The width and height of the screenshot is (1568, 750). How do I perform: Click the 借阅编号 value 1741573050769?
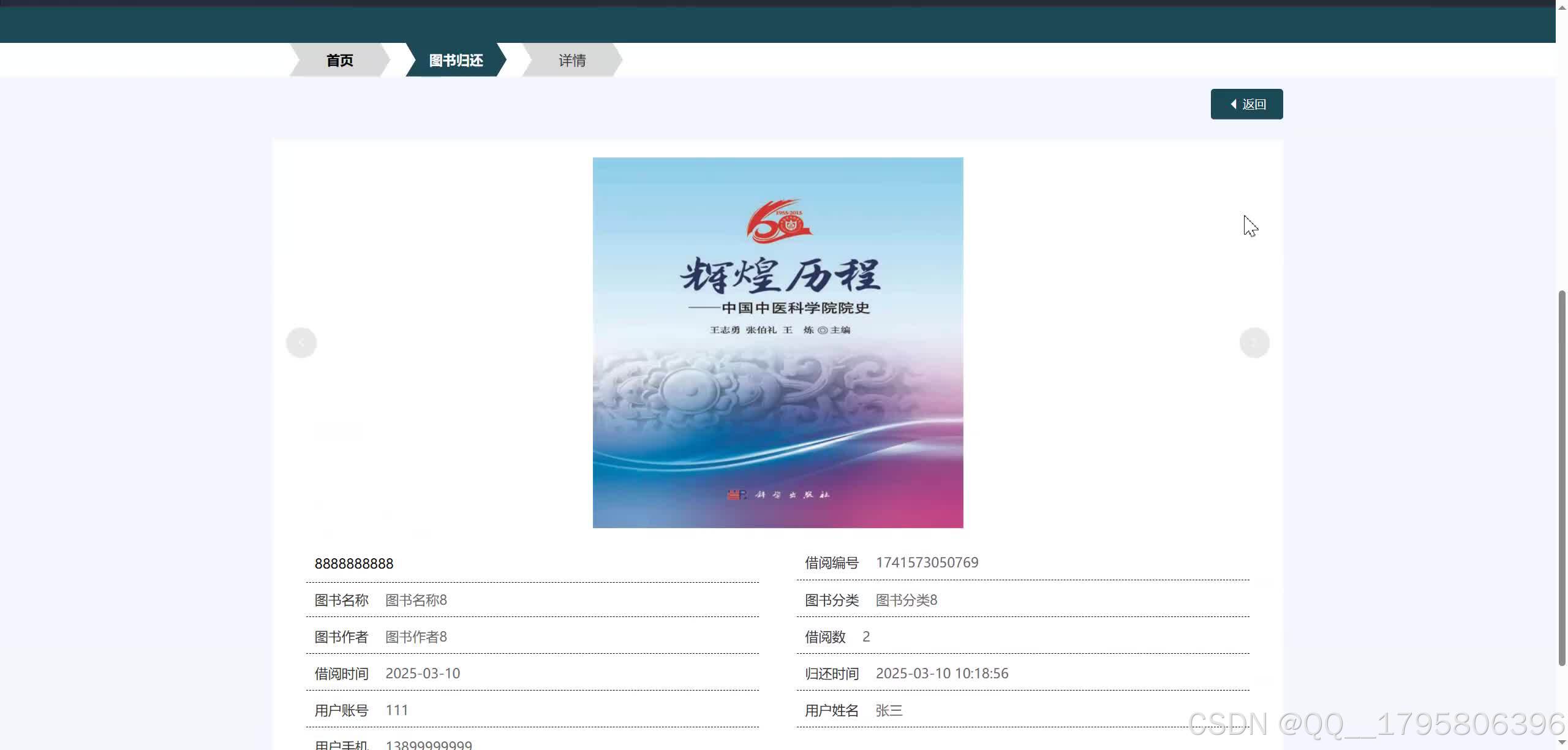(927, 562)
